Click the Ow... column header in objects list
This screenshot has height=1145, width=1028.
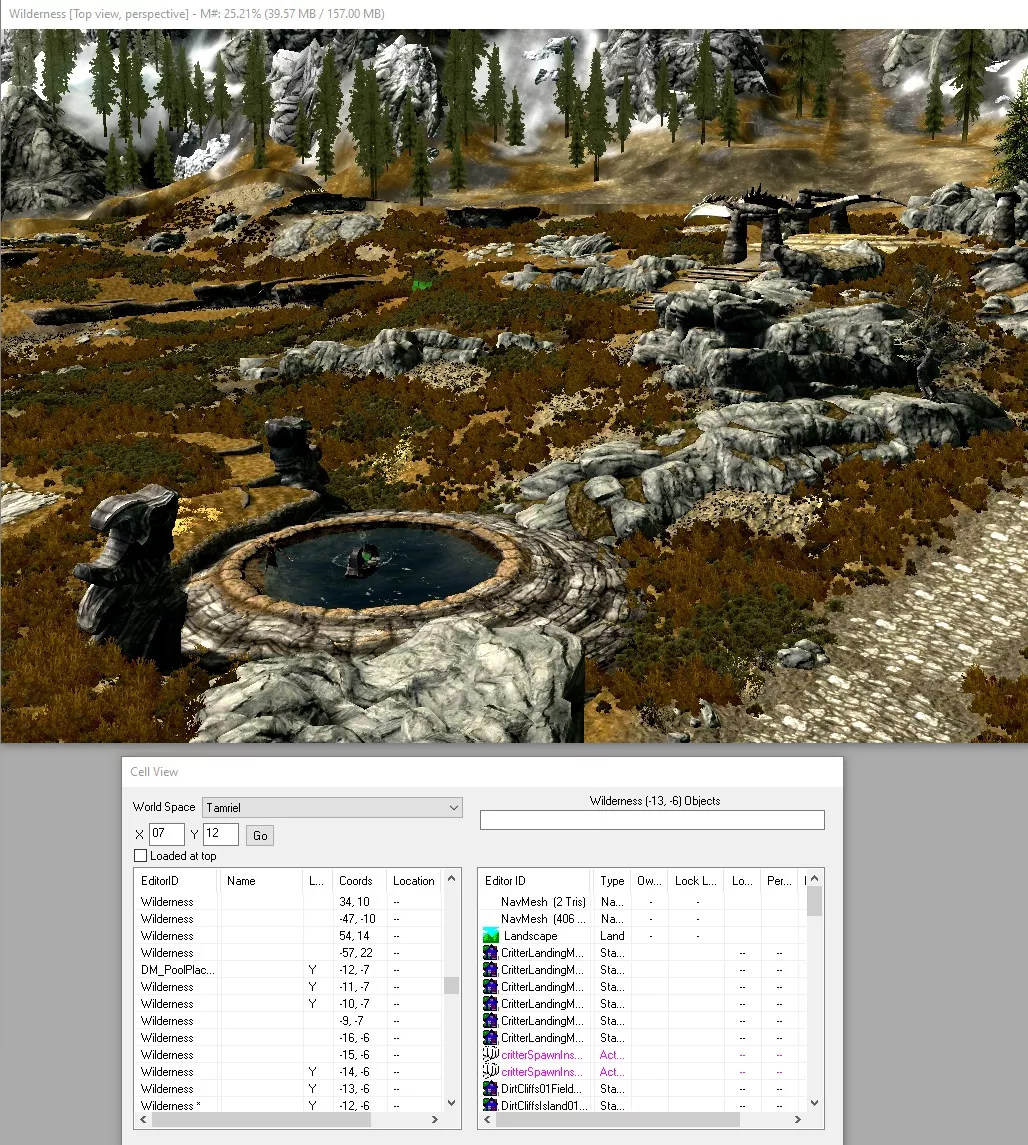(x=649, y=881)
